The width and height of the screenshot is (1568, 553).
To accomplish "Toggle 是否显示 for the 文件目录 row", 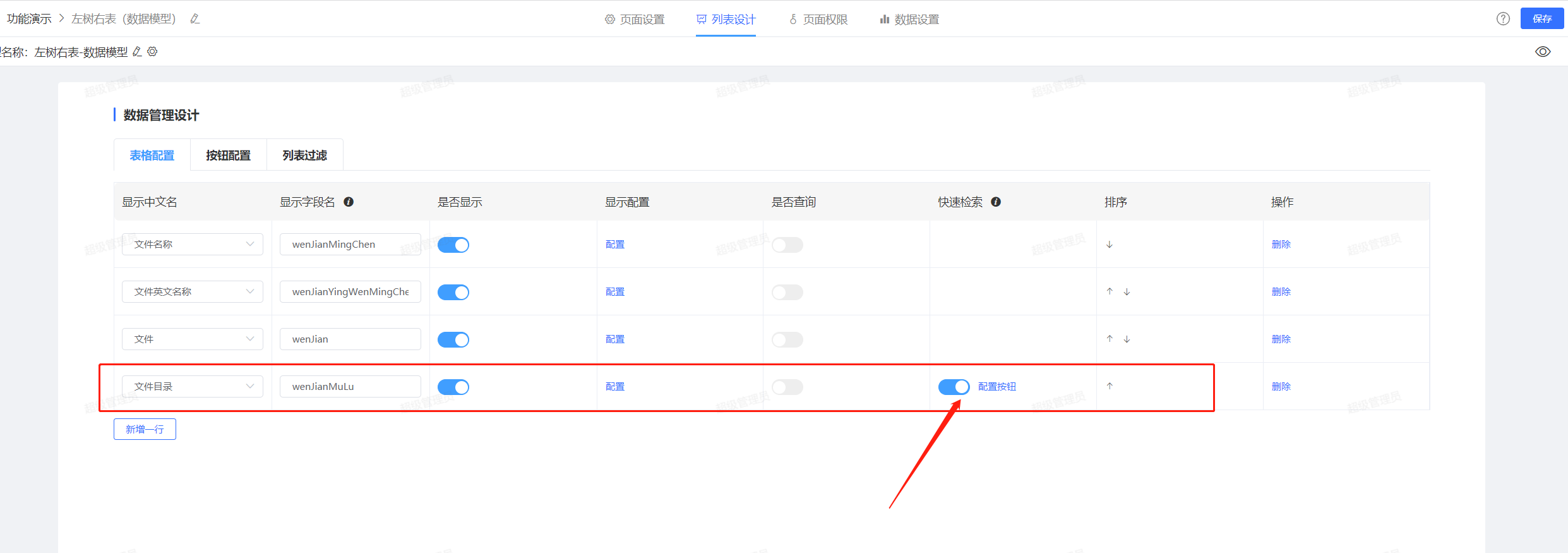I will [x=453, y=387].
